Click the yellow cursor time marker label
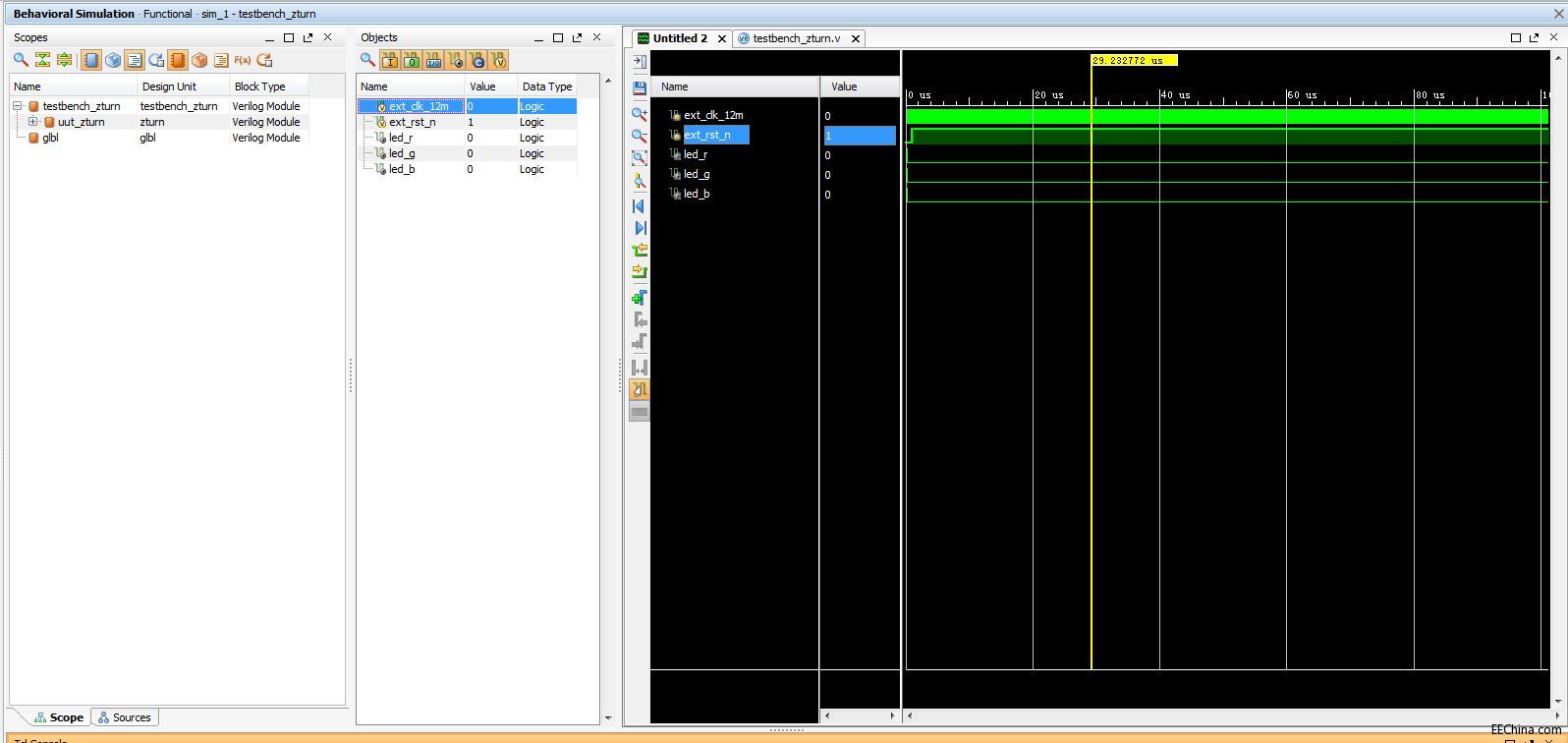This screenshot has height=743, width=1568. (x=1134, y=60)
